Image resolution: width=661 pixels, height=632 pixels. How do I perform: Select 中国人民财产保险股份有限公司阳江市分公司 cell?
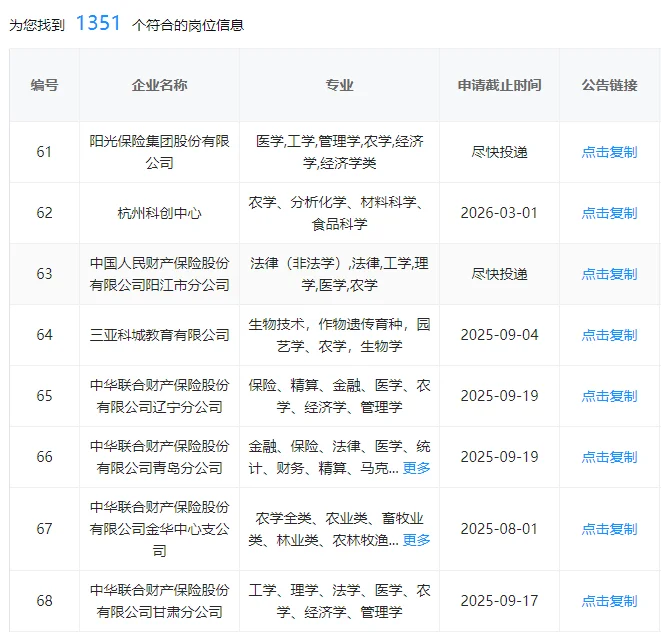(159, 274)
